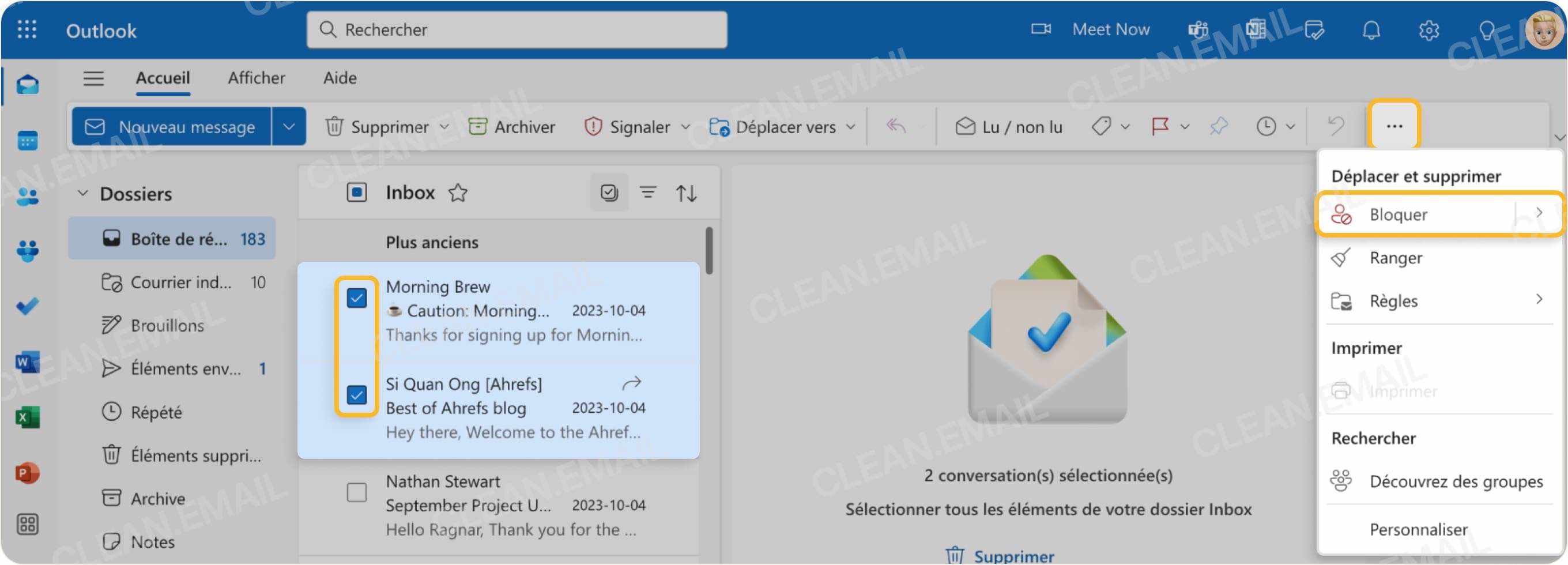The height and width of the screenshot is (565, 1568).
Task: Switch to the Afficher tab
Action: tap(257, 78)
